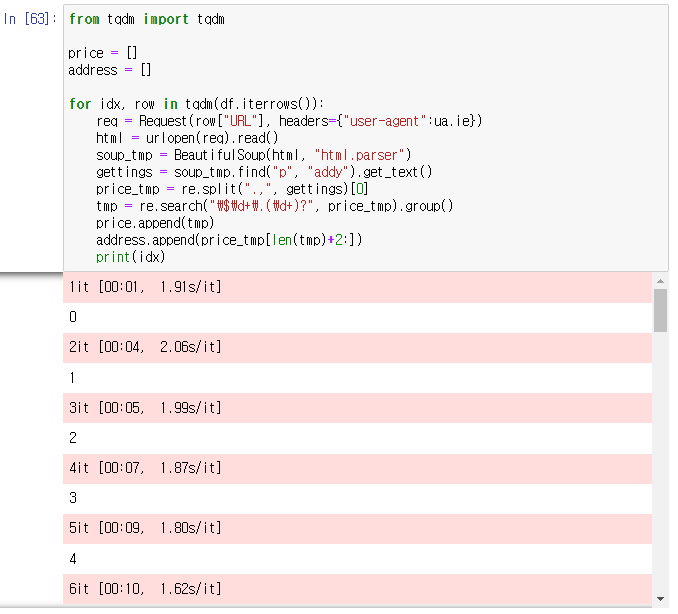The height and width of the screenshot is (614, 678).
Task: Click the scroll down arrow of output area
Action: (x=660, y=598)
